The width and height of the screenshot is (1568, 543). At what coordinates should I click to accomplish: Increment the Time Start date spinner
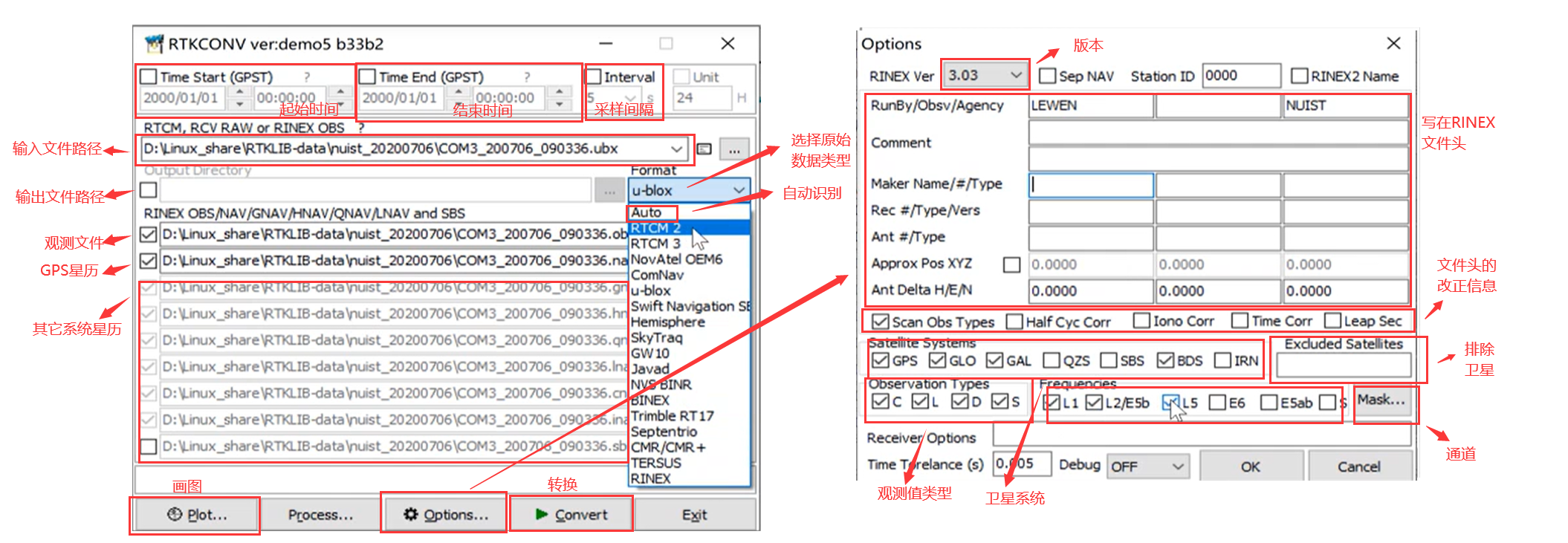pyautogui.click(x=239, y=92)
